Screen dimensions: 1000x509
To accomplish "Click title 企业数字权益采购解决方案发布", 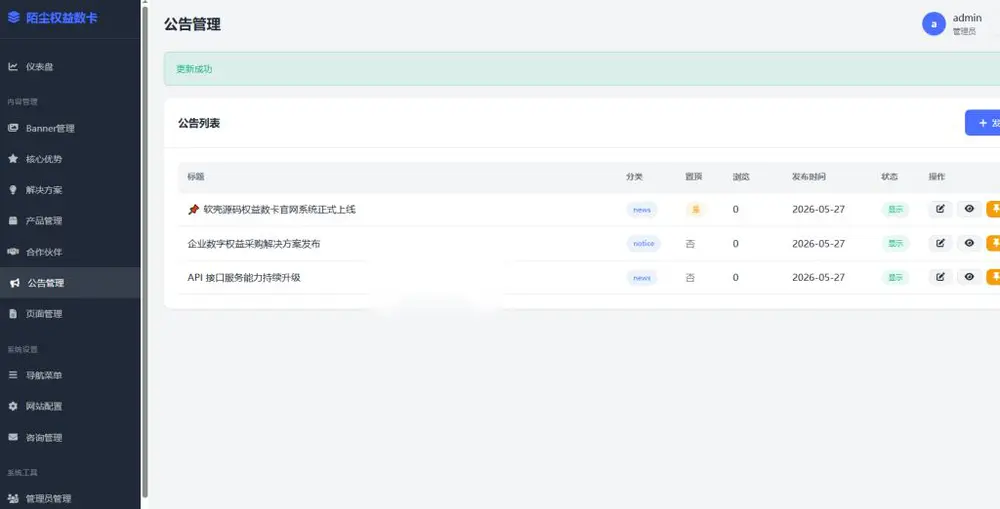I will click(254, 244).
